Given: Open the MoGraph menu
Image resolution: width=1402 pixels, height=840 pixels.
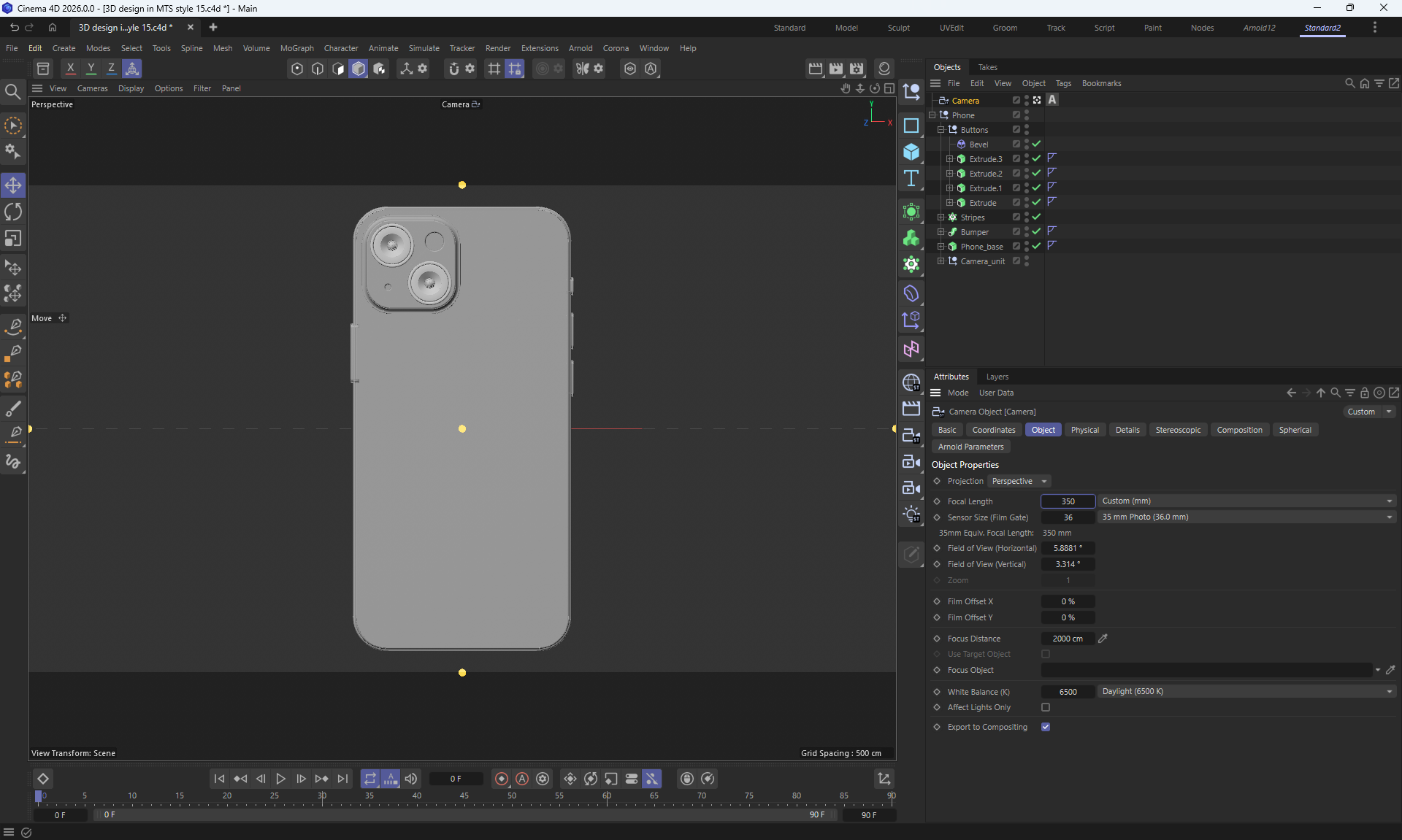Looking at the screenshot, I should [x=296, y=48].
